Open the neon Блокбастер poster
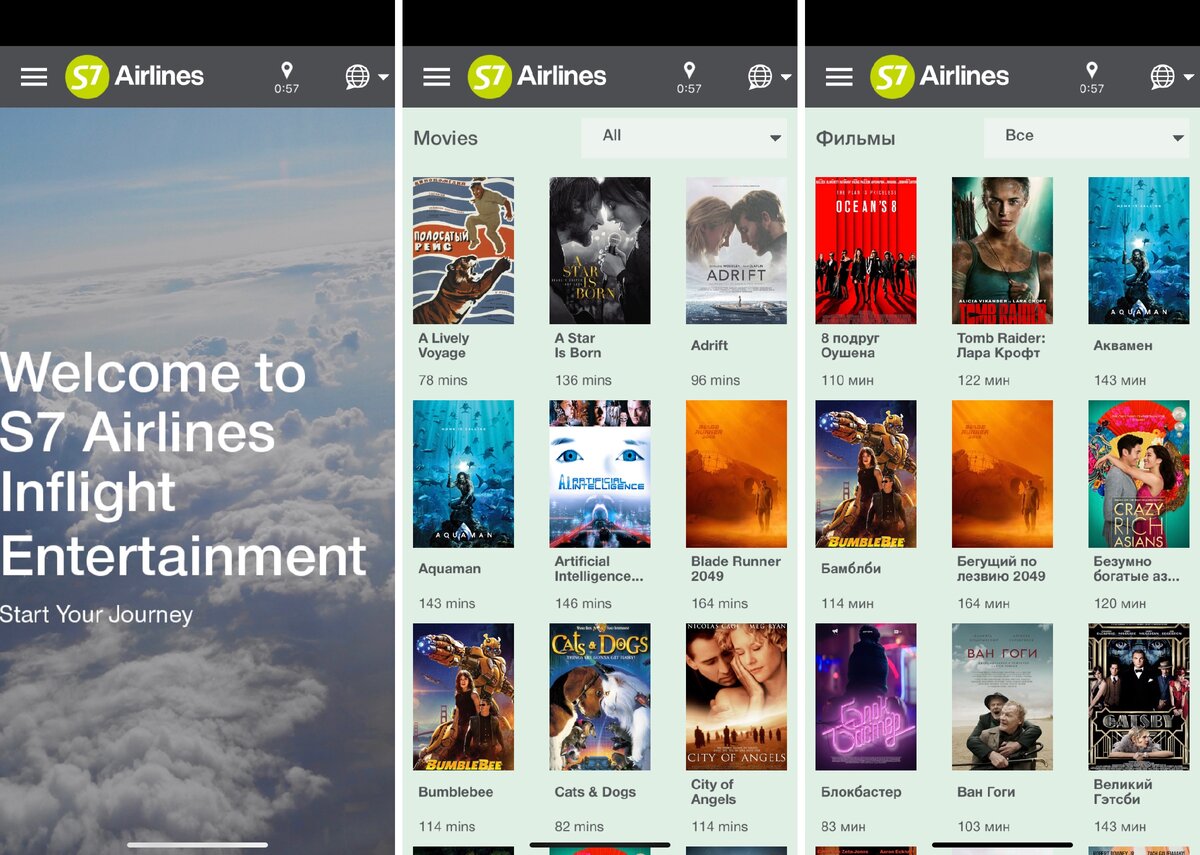 (x=866, y=697)
